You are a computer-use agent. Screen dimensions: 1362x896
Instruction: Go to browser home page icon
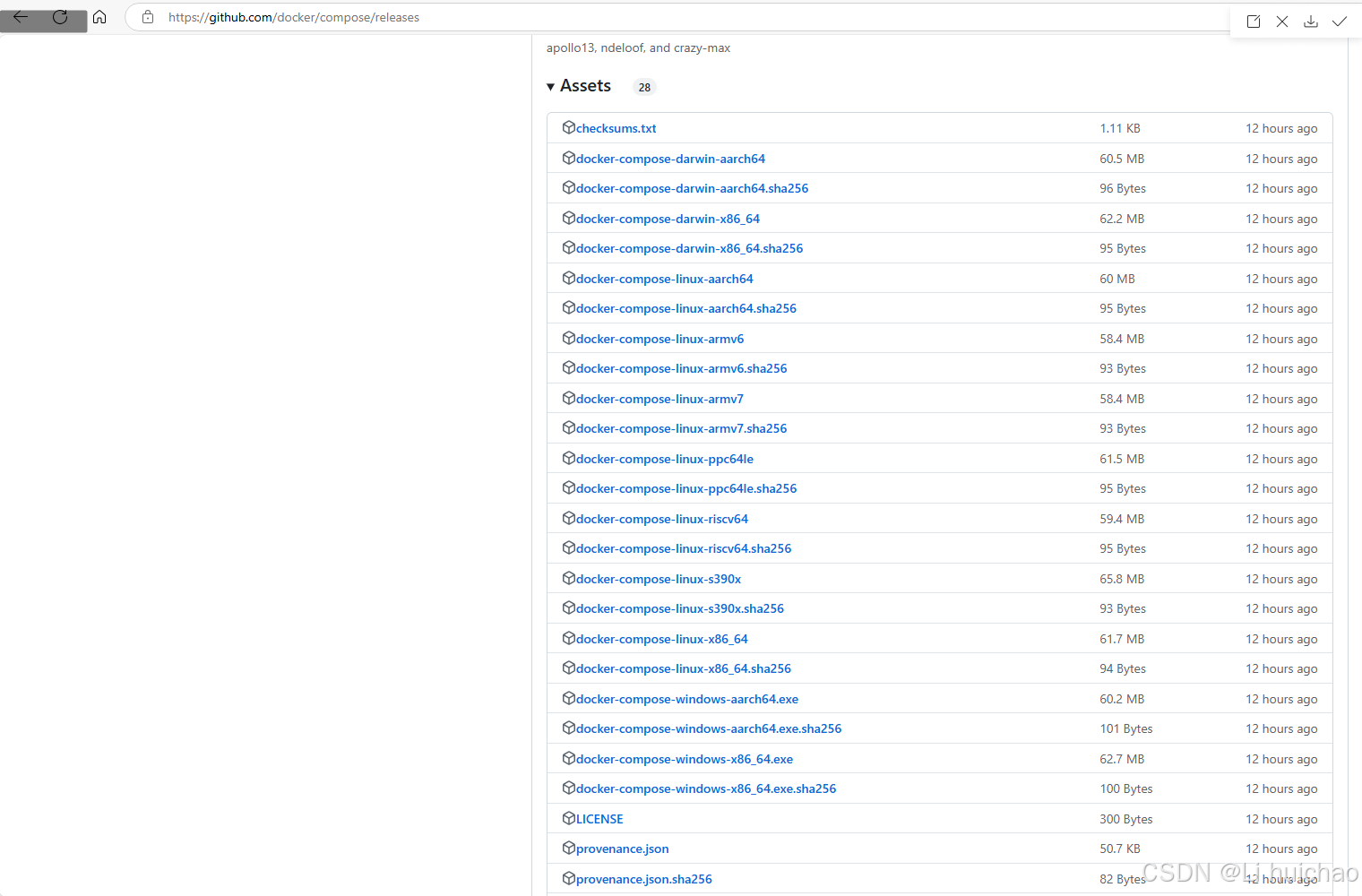(99, 17)
